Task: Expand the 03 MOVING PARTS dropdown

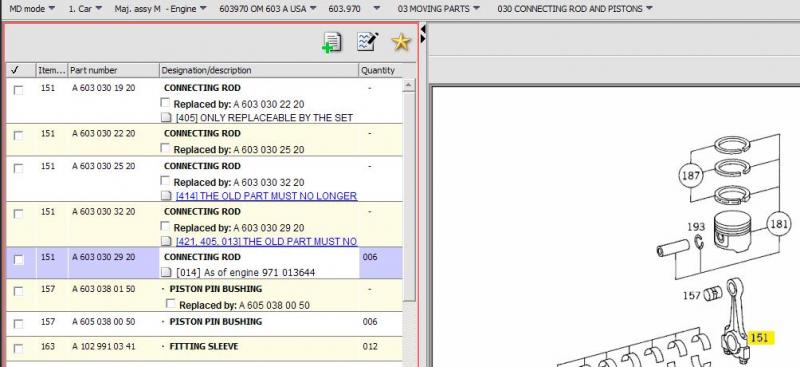Action: pyautogui.click(x=439, y=9)
